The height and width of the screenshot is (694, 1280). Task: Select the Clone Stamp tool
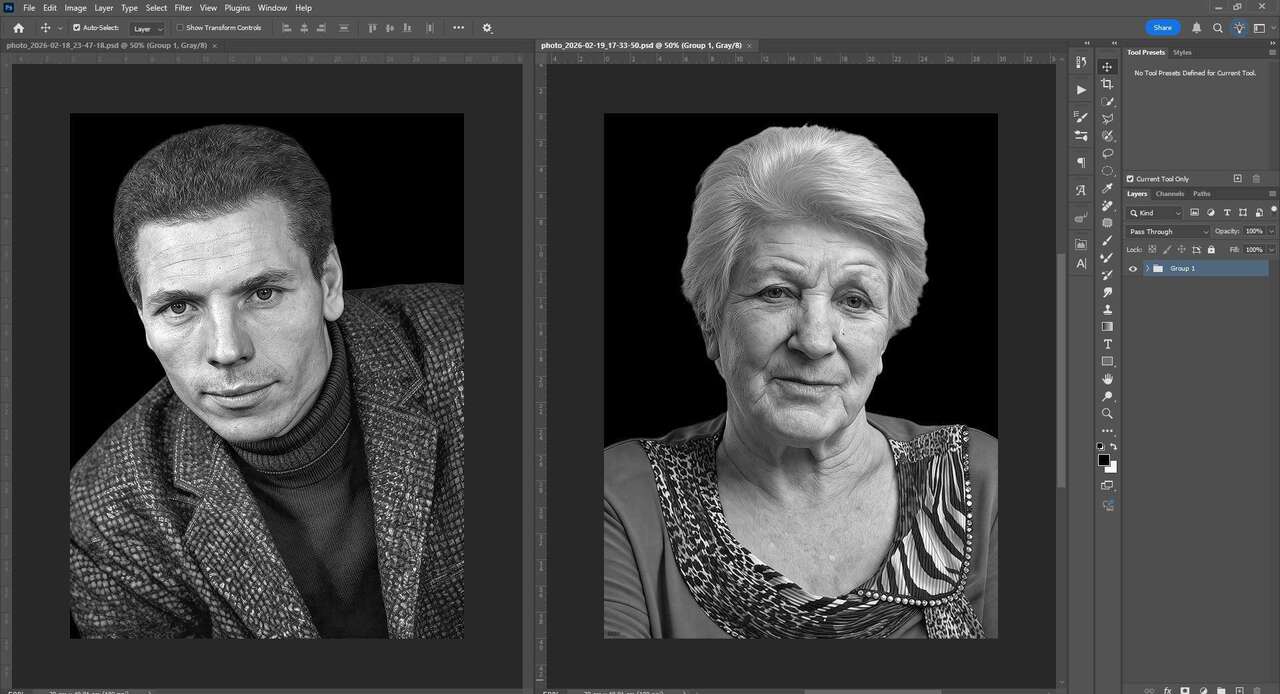[x=1107, y=309]
